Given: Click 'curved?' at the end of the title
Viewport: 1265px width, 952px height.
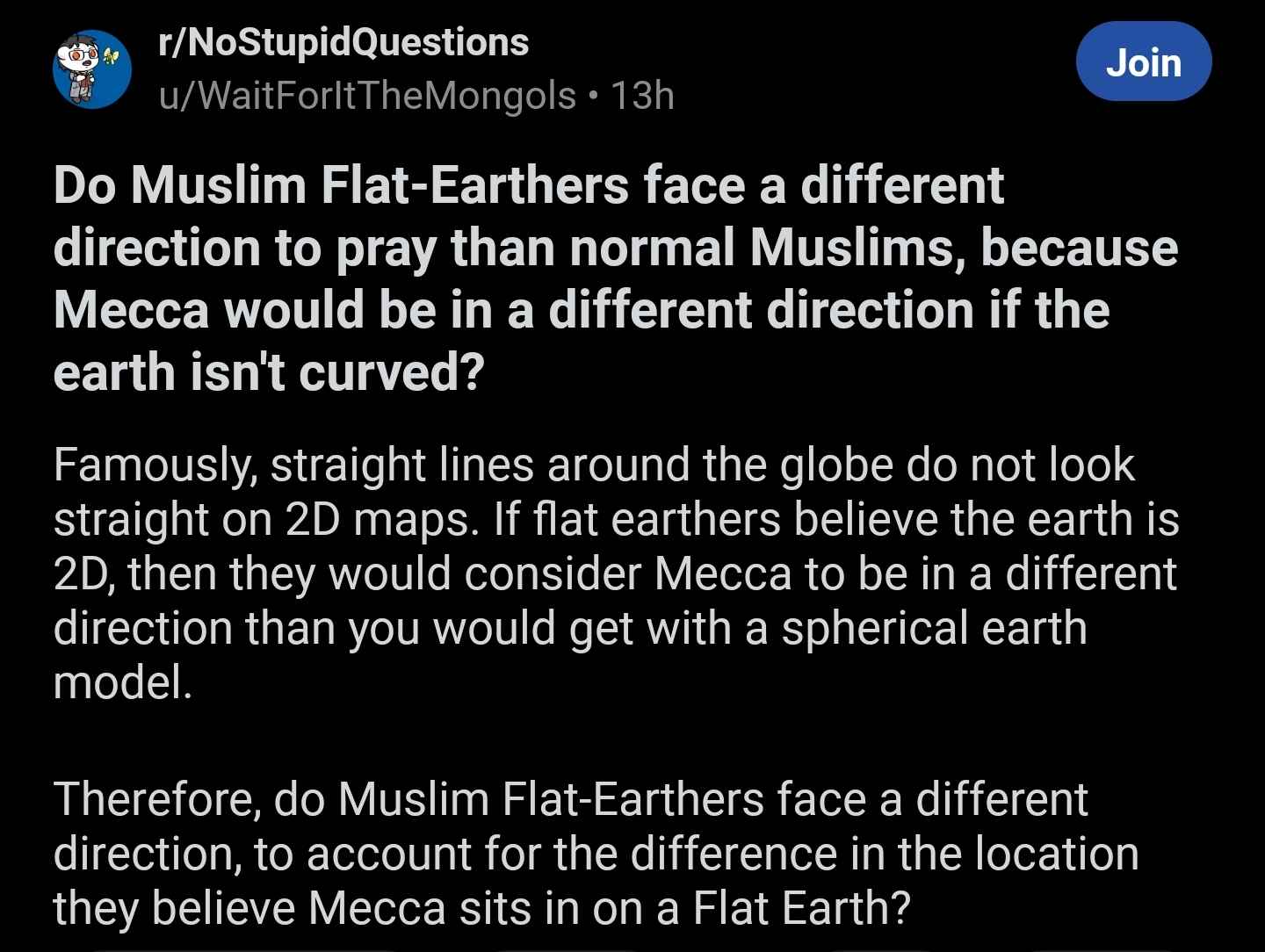Looking at the screenshot, I should tap(392, 373).
